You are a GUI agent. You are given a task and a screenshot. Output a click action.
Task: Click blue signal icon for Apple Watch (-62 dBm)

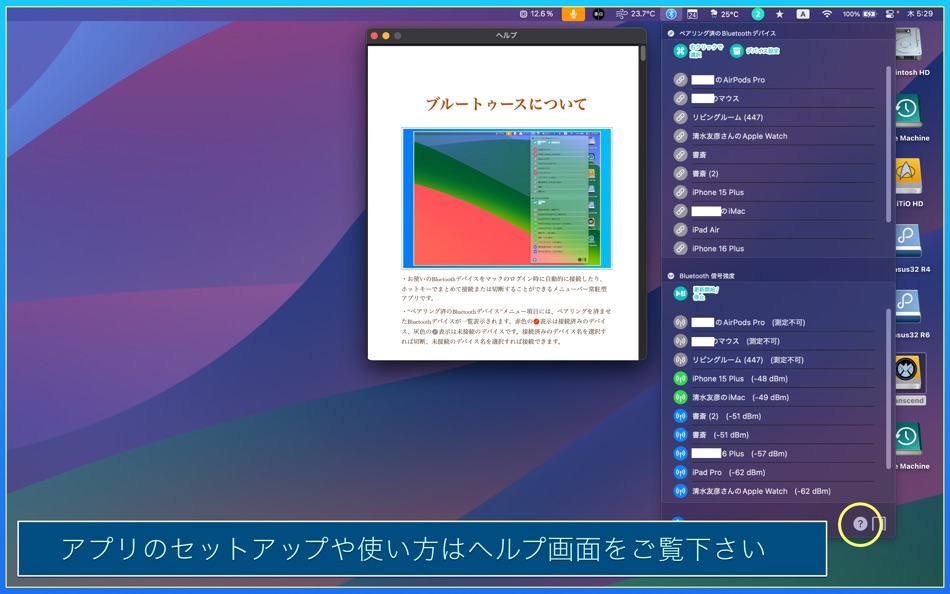680,491
